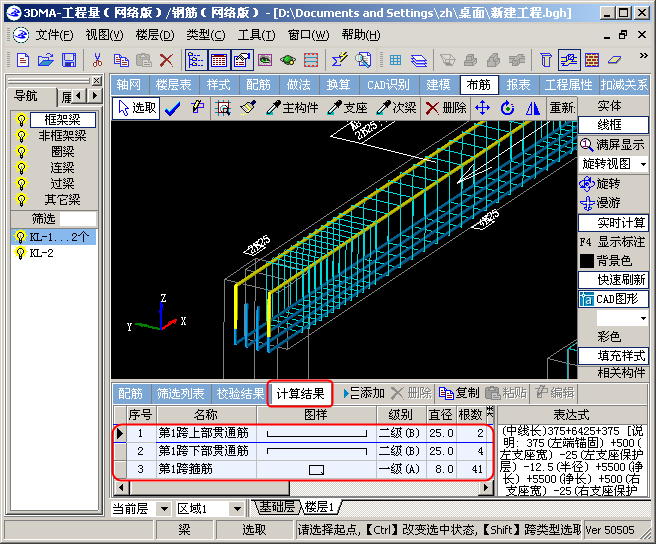Screen dimensions: 656x544
Task: Click navigation tab scroll-left arrow
Action: tap(79, 96)
